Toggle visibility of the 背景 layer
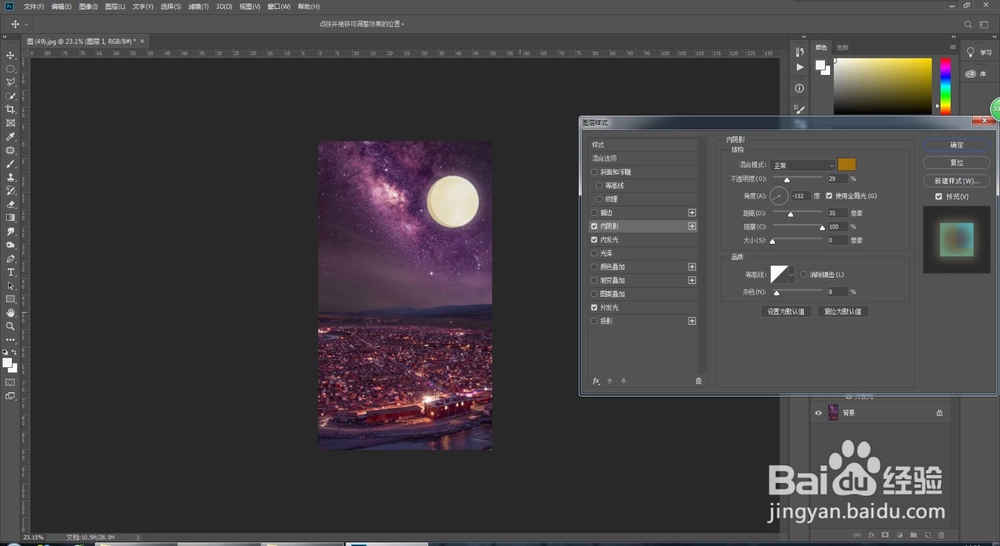Image resolution: width=1000 pixels, height=546 pixels. (x=818, y=413)
